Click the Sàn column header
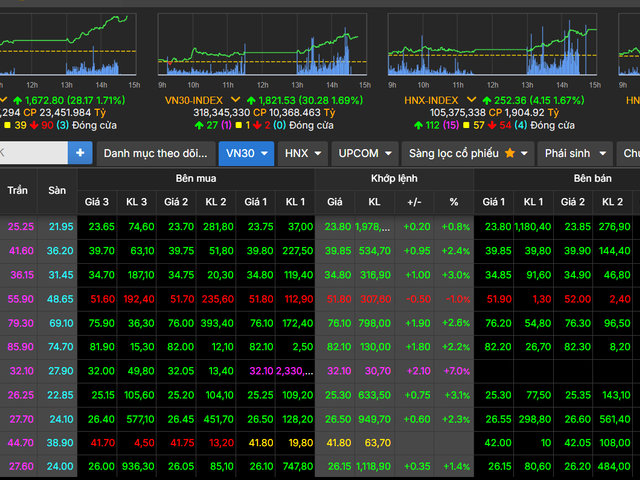Image resolution: width=640 pixels, height=480 pixels. tap(57, 190)
